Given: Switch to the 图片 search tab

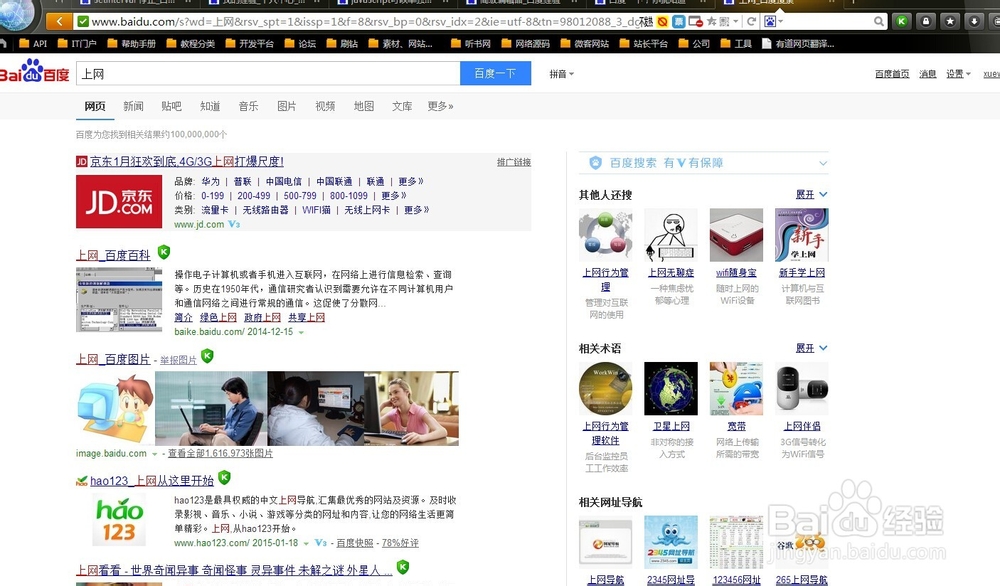Looking at the screenshot, I should (x=286, y=106).
